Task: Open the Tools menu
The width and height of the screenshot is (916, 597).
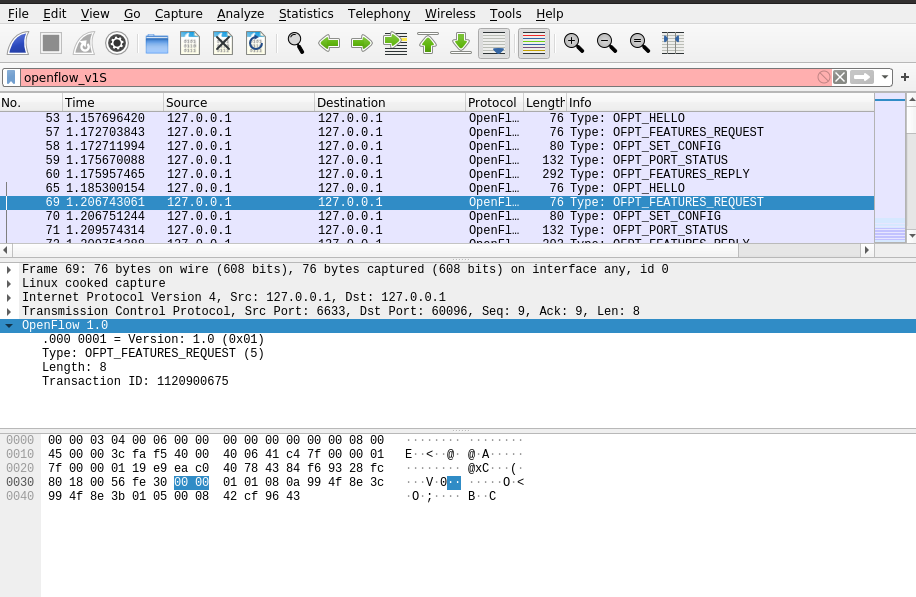Action: point(505,13)
